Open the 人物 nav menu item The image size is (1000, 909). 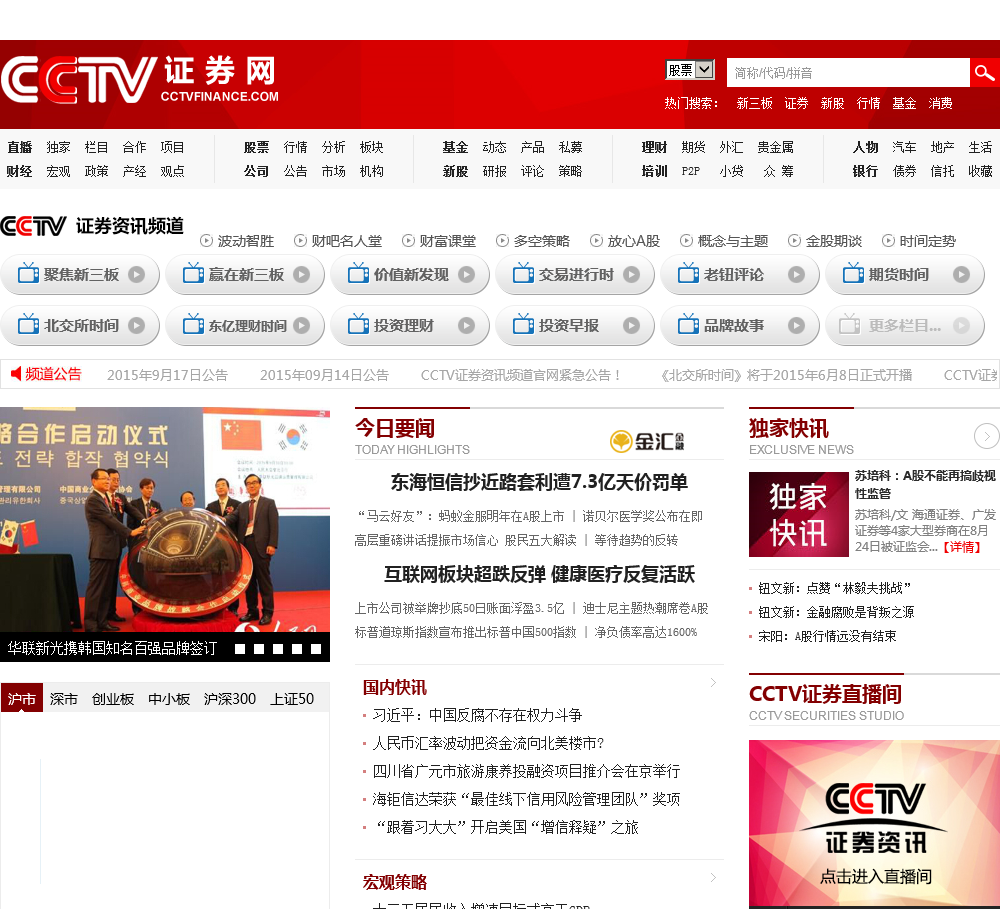pos(865,147)
